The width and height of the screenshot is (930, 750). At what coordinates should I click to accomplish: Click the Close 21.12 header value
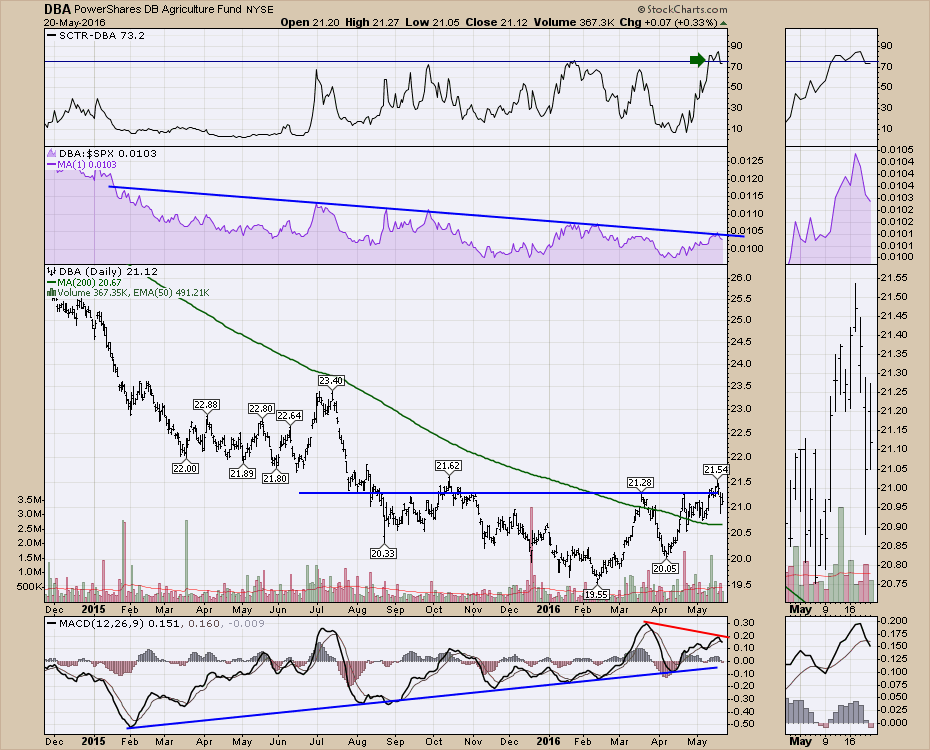497,23
